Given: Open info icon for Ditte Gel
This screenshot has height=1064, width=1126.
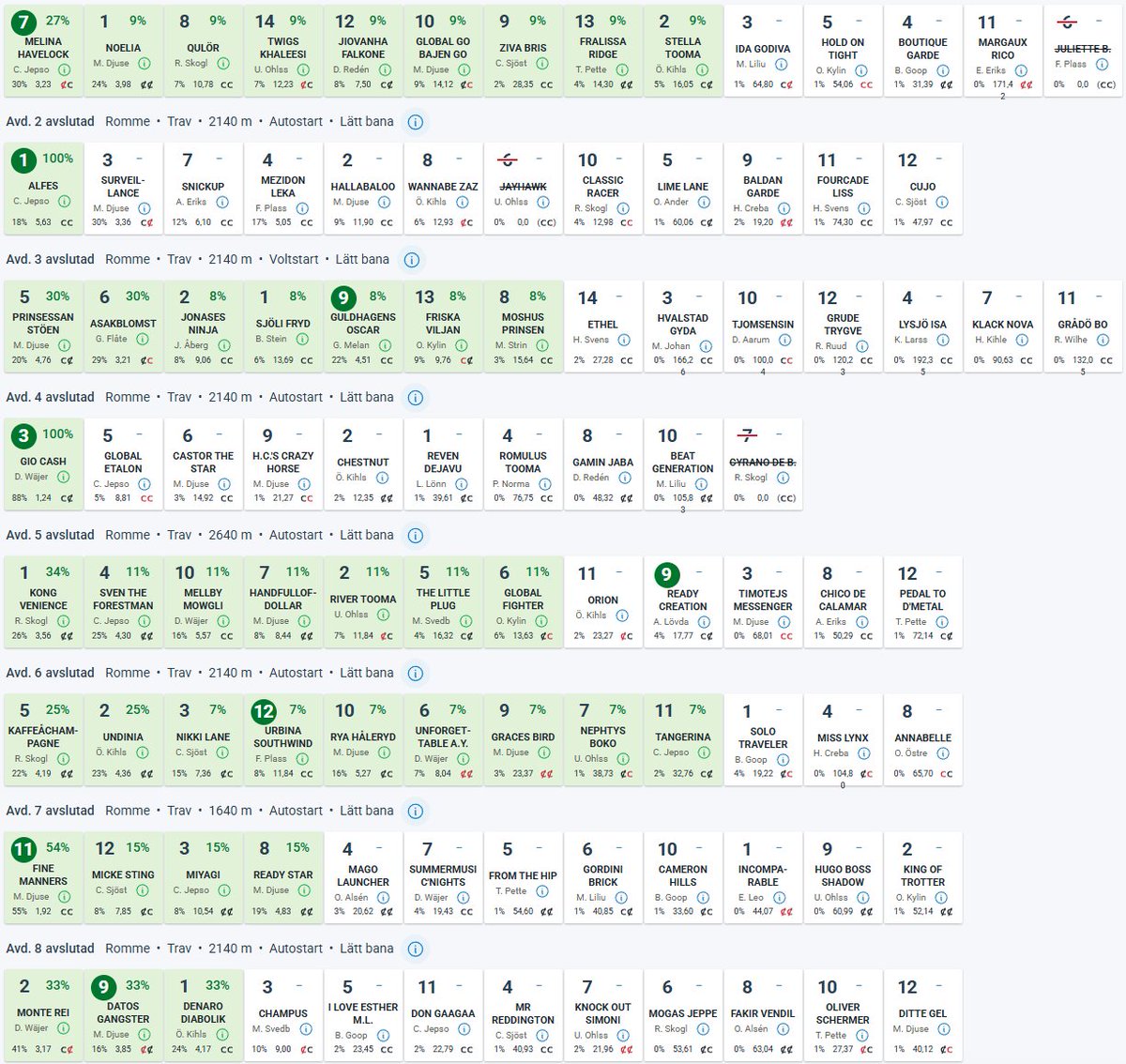Looking at the screenshot, I should (x=942, y=1029).
